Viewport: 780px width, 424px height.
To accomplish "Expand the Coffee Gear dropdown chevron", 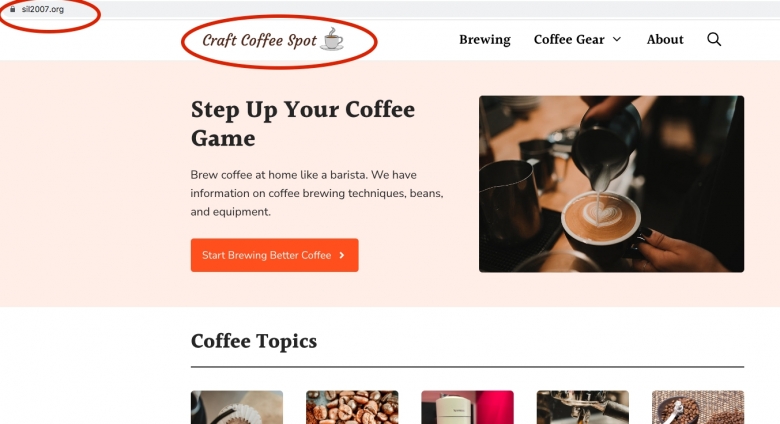I will 617,39.
